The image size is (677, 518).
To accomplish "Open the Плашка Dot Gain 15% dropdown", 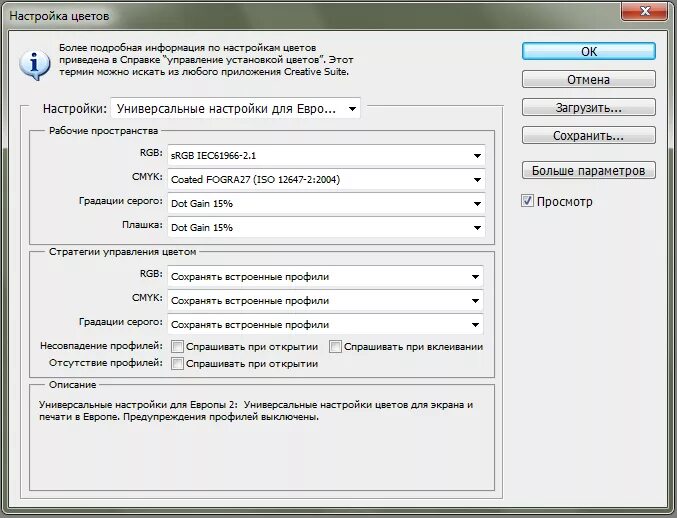I will coord(326,227).
